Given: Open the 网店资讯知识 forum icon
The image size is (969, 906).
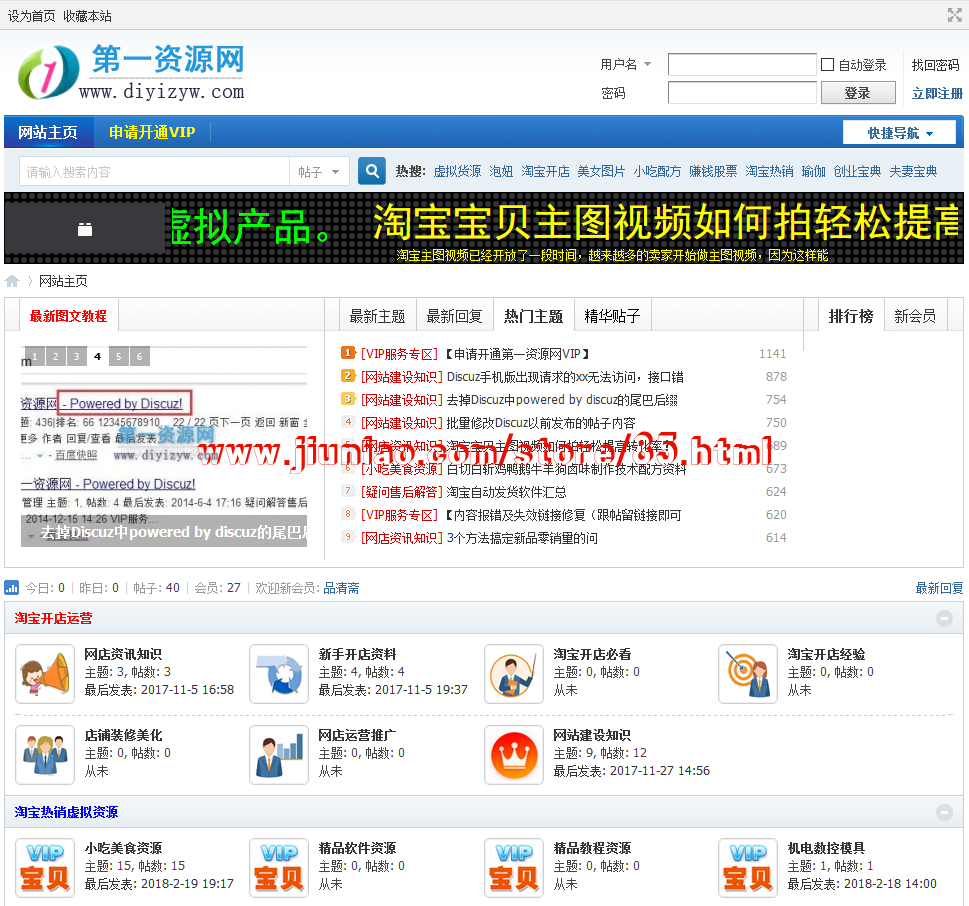Looking at the screenshot, I should point(45,674).
